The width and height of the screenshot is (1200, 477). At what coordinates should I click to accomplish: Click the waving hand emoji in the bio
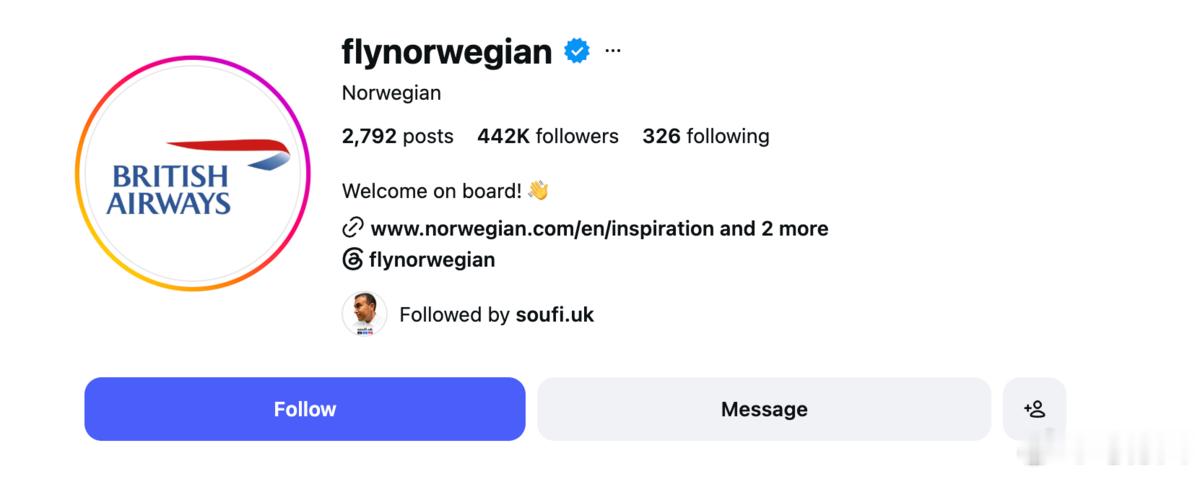coord(539,190)
